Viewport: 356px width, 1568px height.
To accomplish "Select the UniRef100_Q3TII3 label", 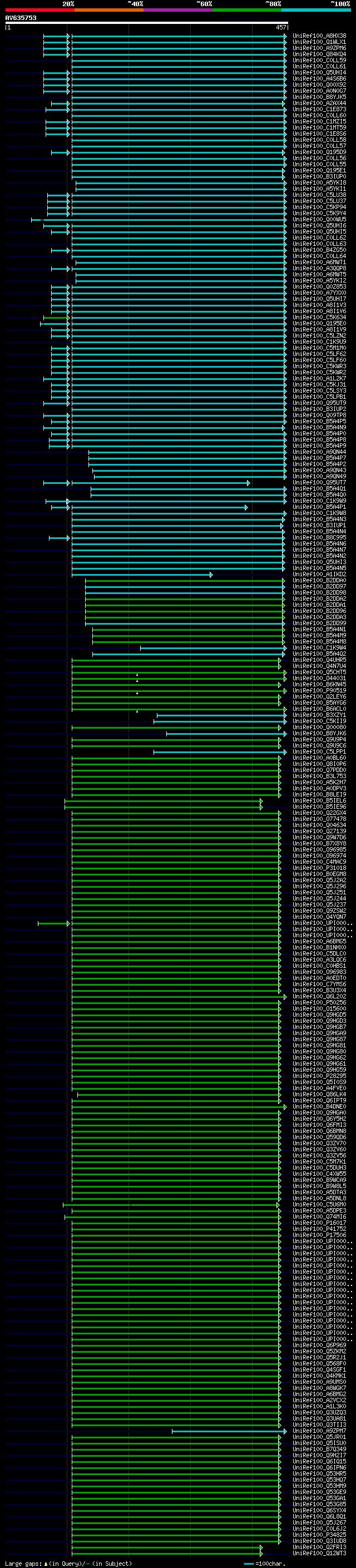I will 319,1424.
